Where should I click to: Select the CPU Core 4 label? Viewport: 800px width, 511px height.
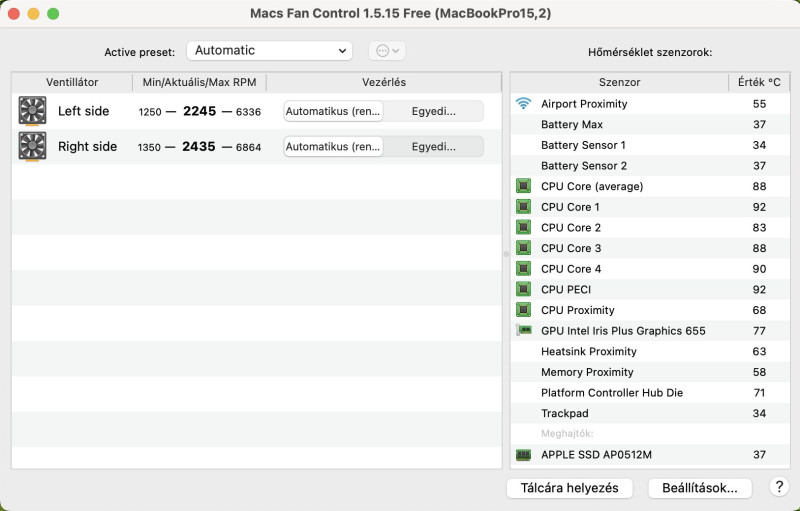tap(571, 269)
